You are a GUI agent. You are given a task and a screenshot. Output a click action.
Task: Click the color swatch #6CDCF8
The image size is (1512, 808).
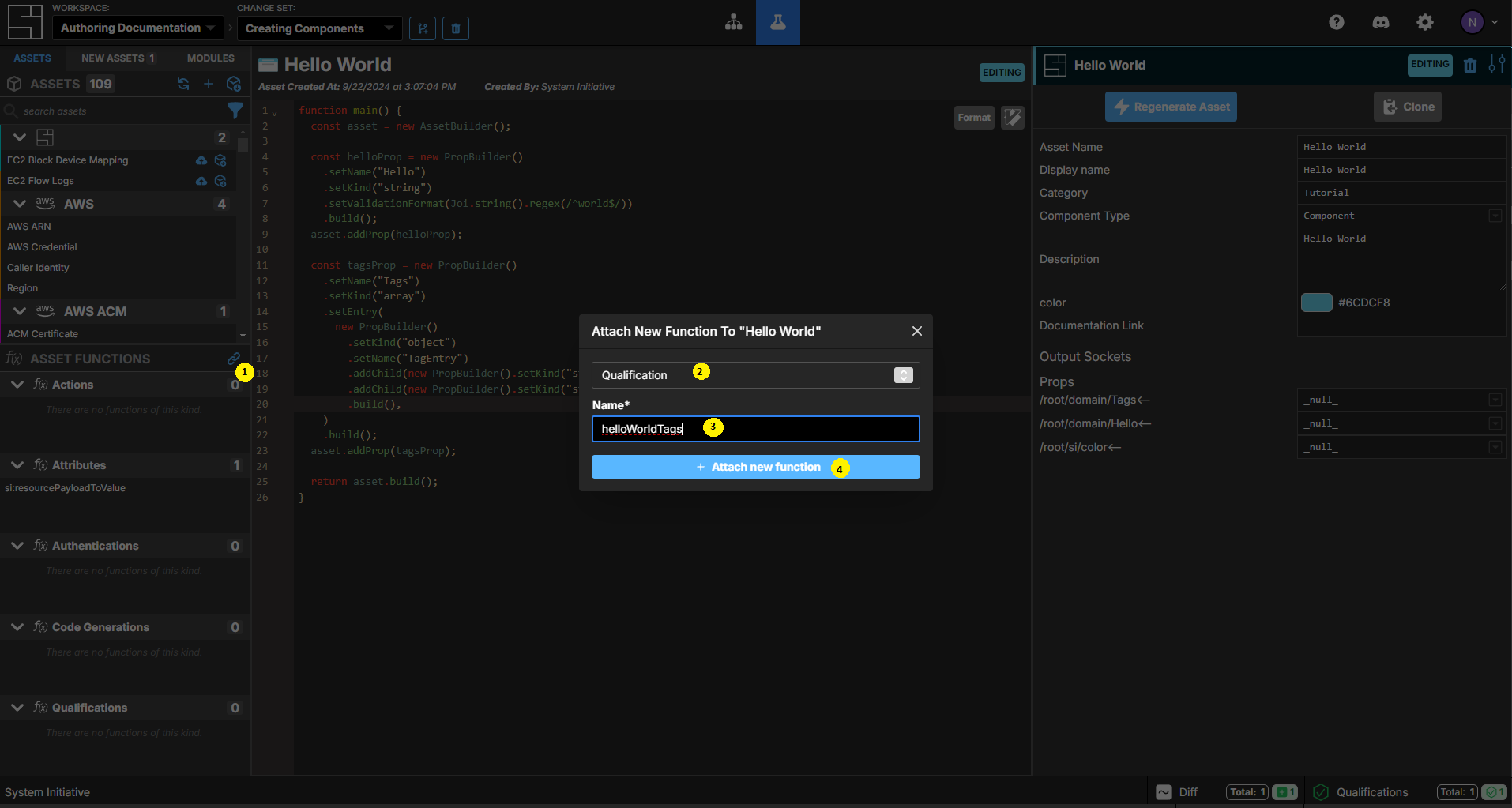point(1316,303)
